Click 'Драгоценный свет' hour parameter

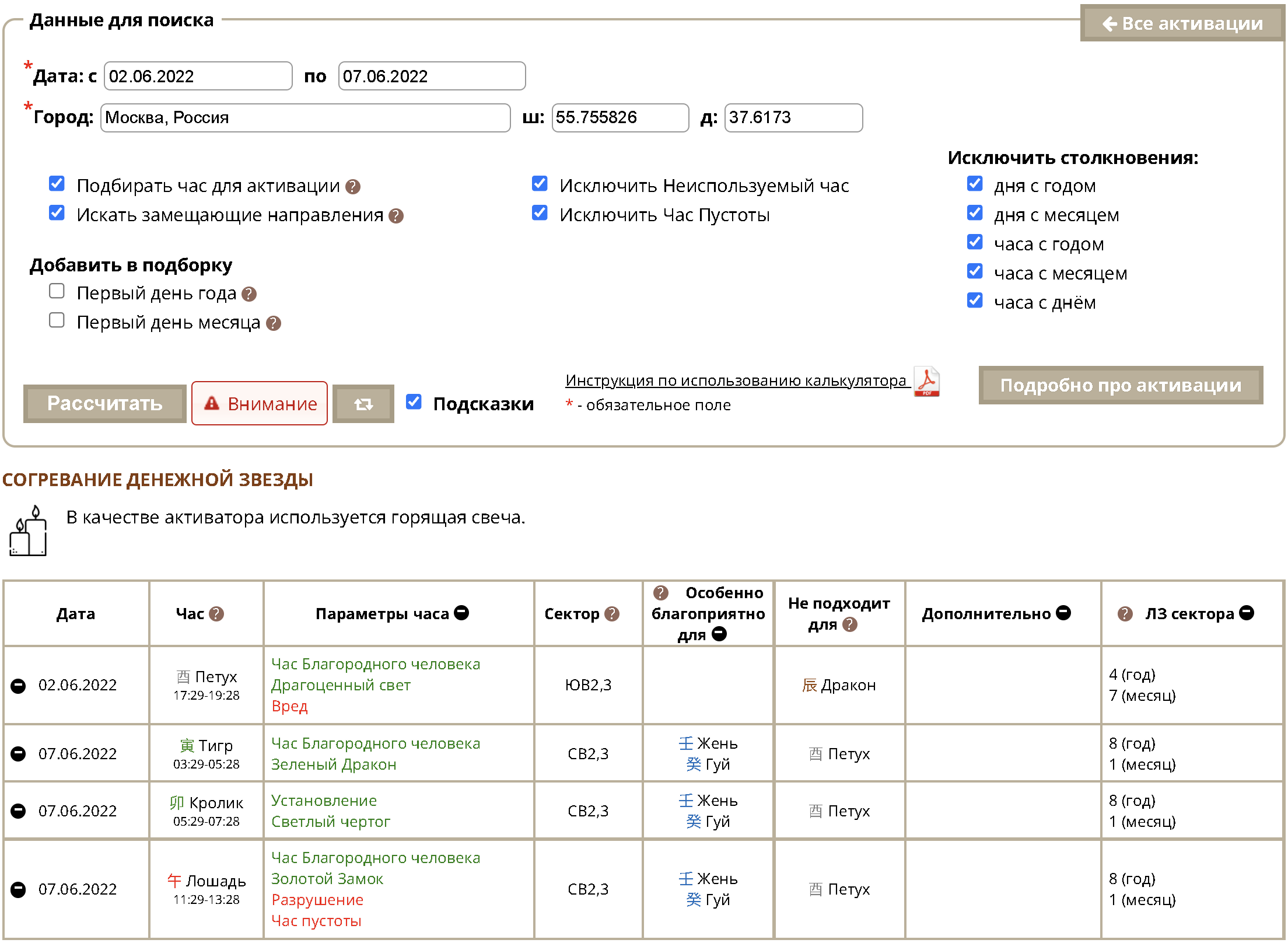pyautogui.click(x=341, y=686)
